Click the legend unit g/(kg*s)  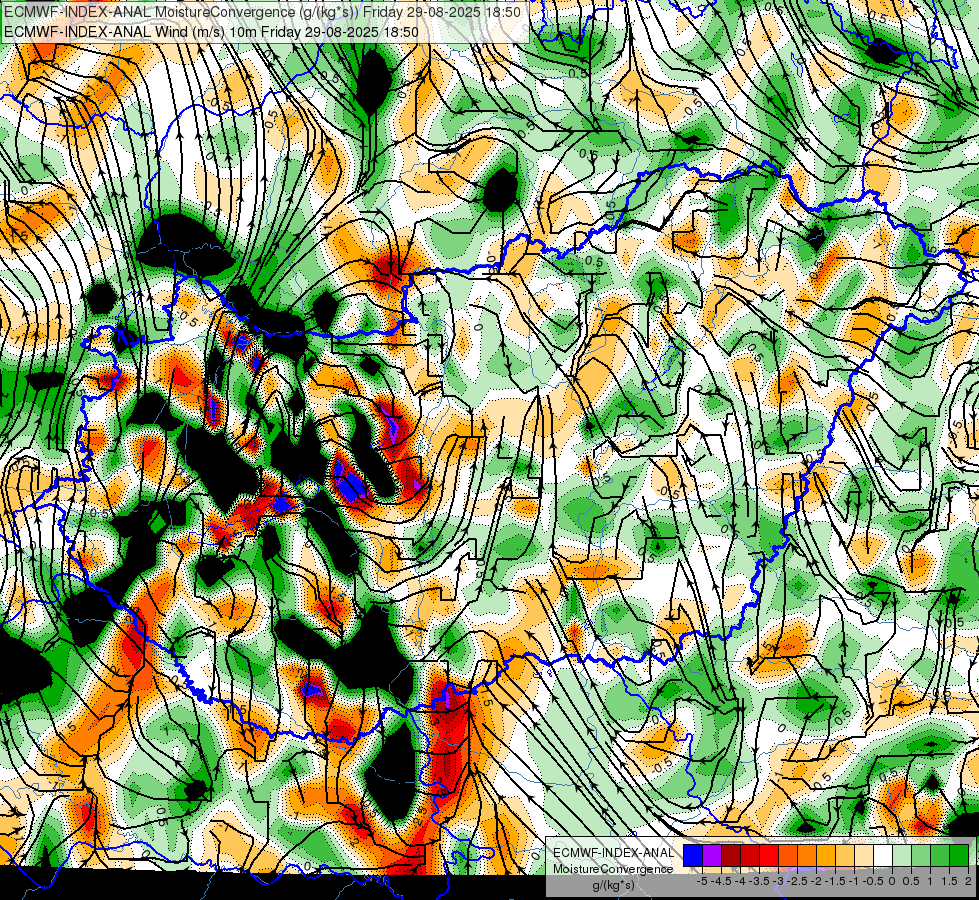coord(614,886)
